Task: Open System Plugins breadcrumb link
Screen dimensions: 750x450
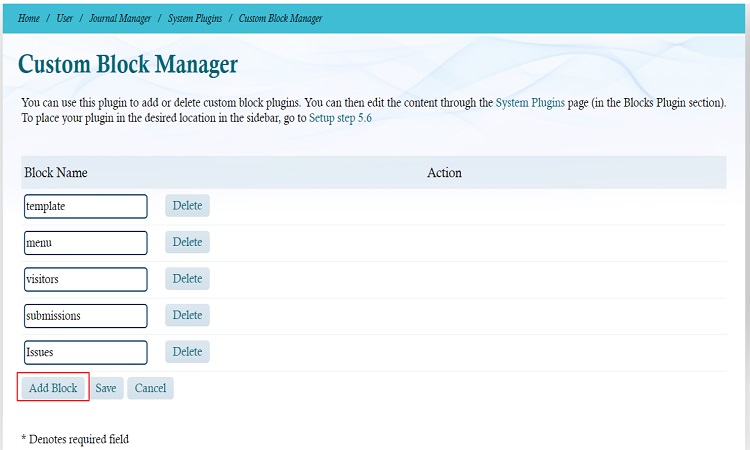Action: 195,19
